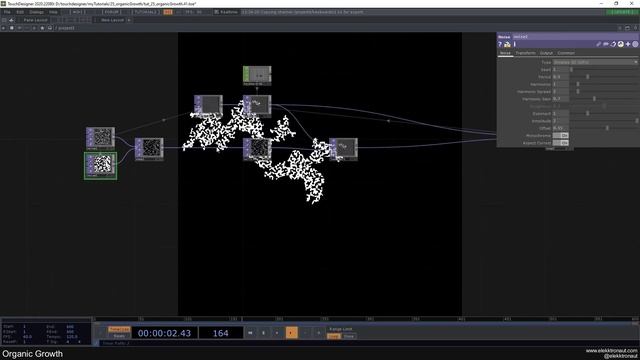The image size is (640, 360).
Task: Click the copy parameters icon
Action: tap(613, 44)
